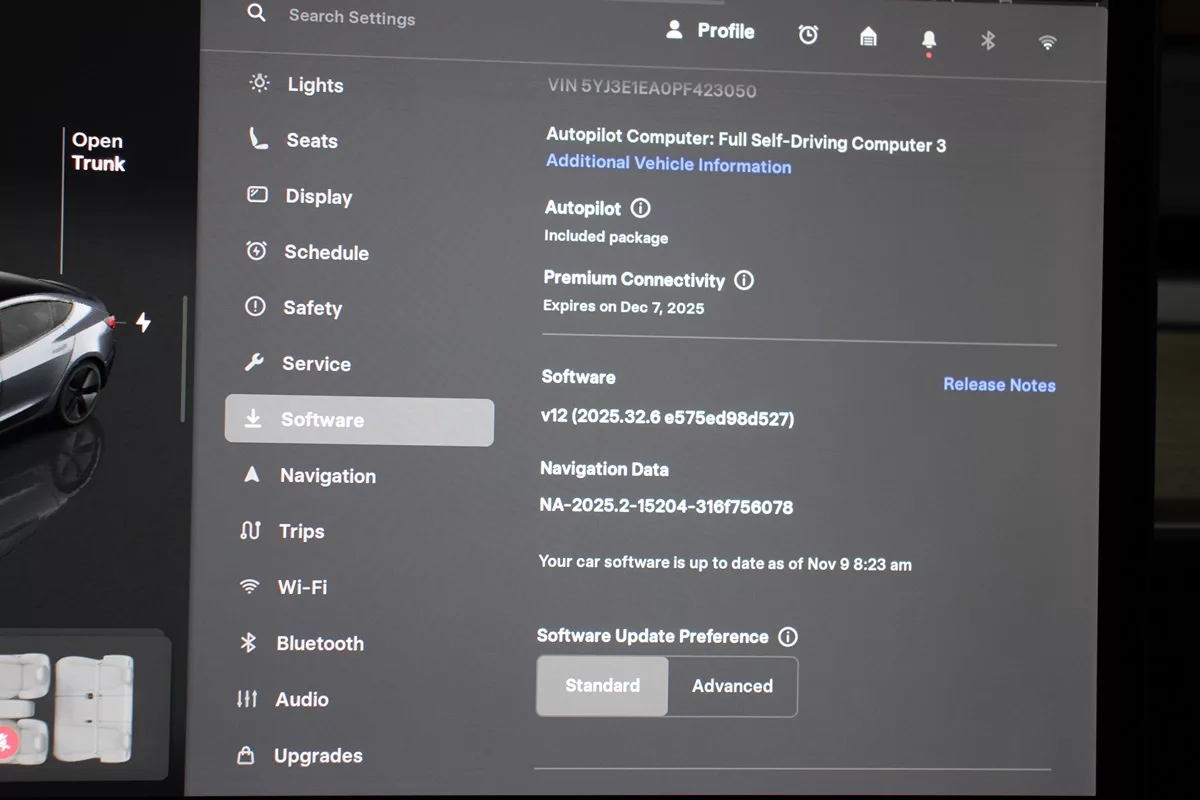
Task: Open the Navigation settings menu
Action: click(x=327, y=476)
